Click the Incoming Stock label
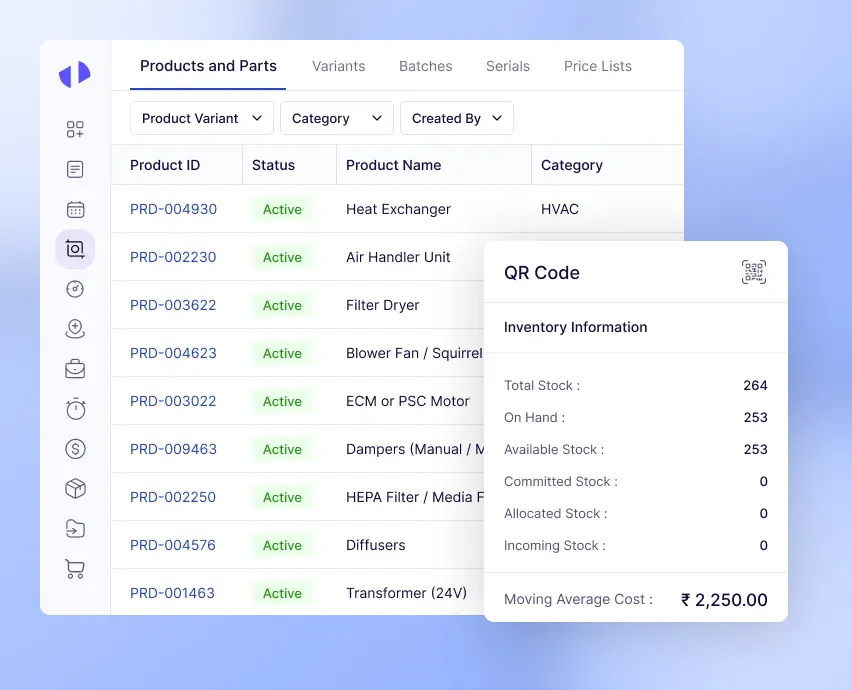The height and width of the screenshot is (690, 852). tap(555, 545)
